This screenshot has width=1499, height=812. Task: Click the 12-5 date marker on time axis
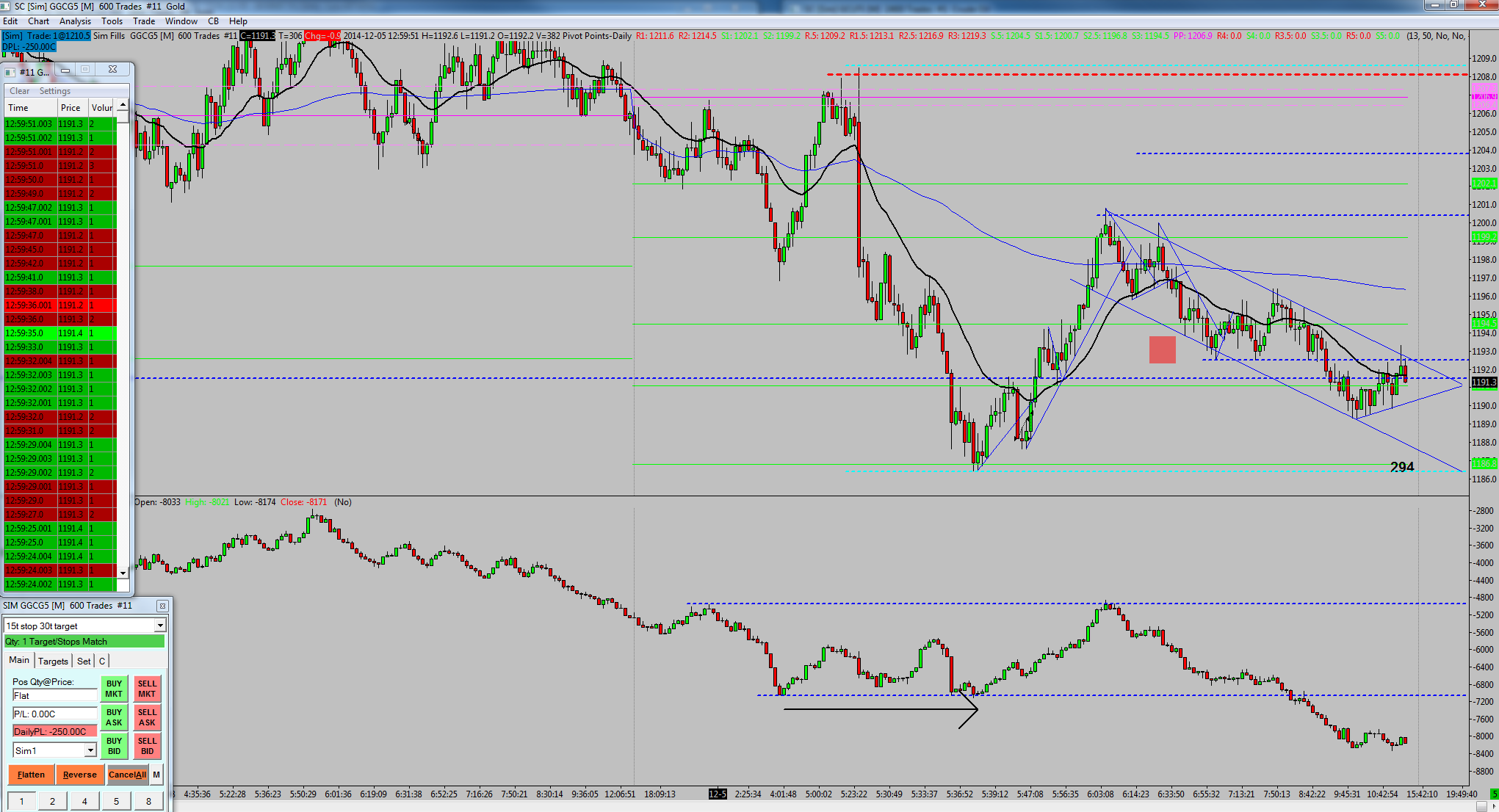pos(718,794)
